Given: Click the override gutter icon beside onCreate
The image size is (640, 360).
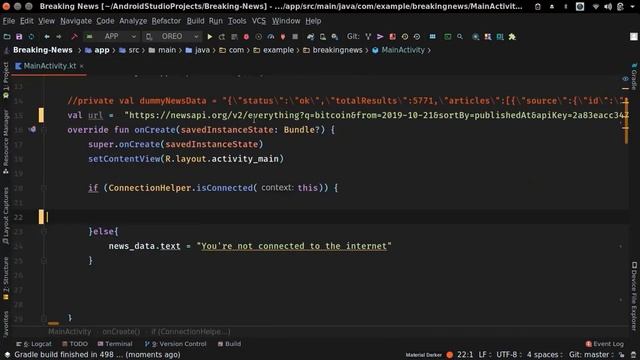Looking at the screenshot, I should (32, 129).
